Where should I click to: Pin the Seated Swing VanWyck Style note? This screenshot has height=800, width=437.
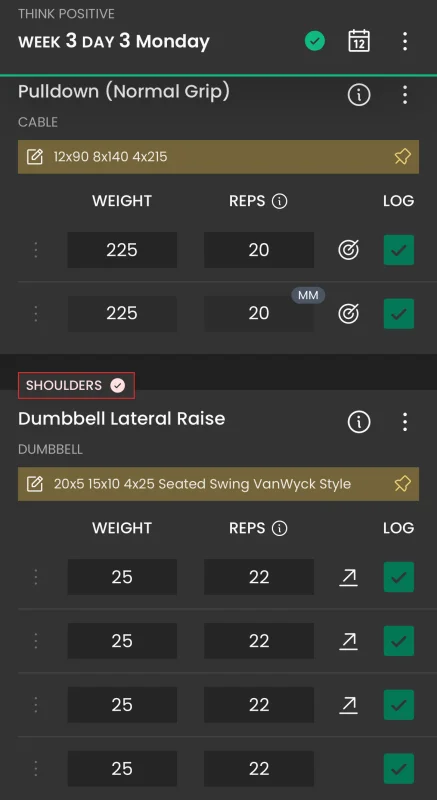pos(402,484)
